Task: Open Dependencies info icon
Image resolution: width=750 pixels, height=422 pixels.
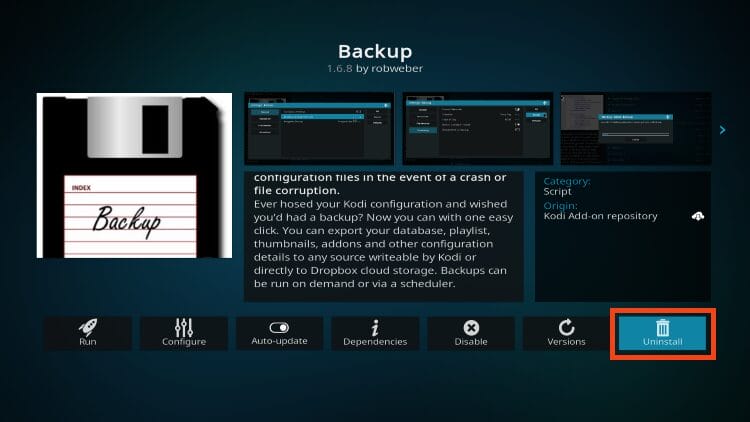Action: click(375, 327)
